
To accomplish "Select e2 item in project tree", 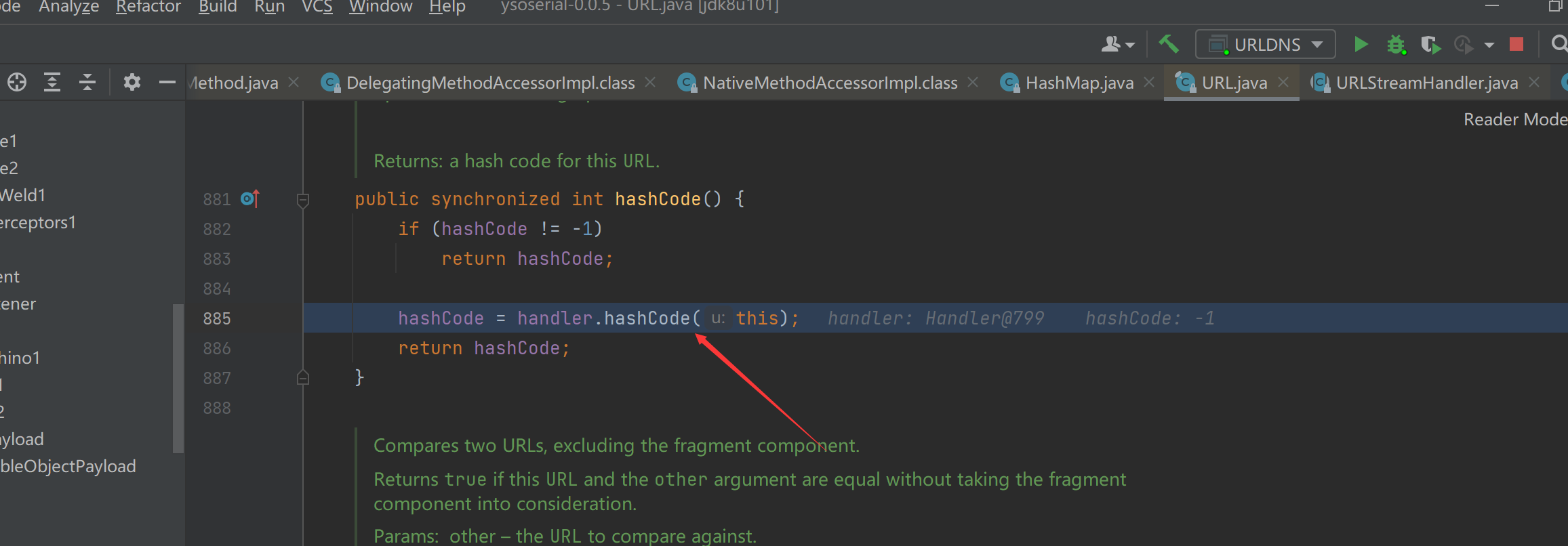I will [9, 168].
